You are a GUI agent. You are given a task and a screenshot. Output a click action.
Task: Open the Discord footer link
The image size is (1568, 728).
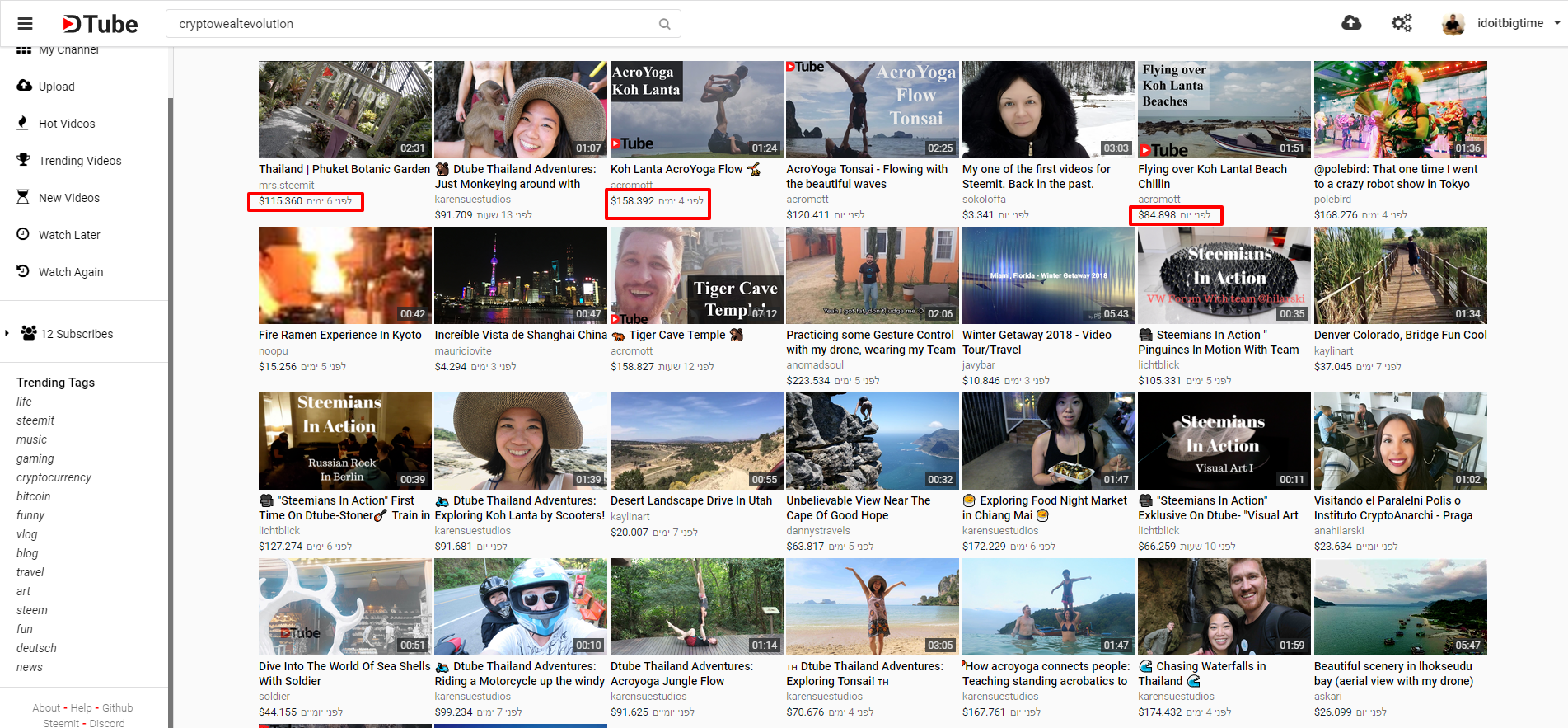click(x=107, y=724)
